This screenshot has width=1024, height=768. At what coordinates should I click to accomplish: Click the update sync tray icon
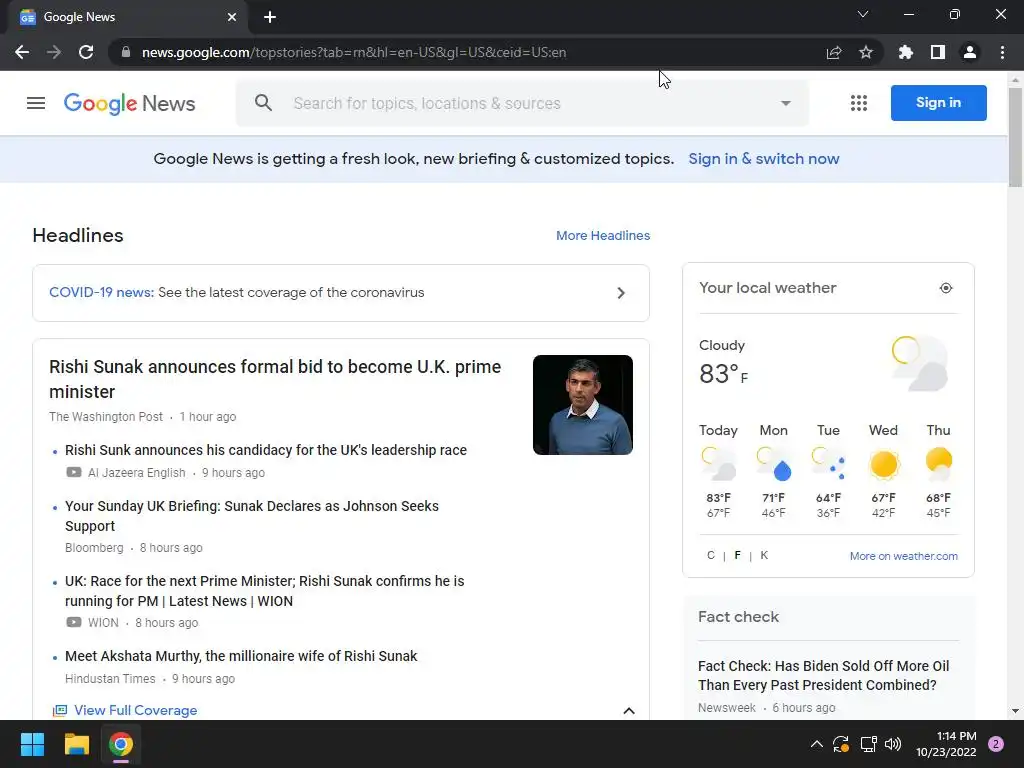point(841,744)
